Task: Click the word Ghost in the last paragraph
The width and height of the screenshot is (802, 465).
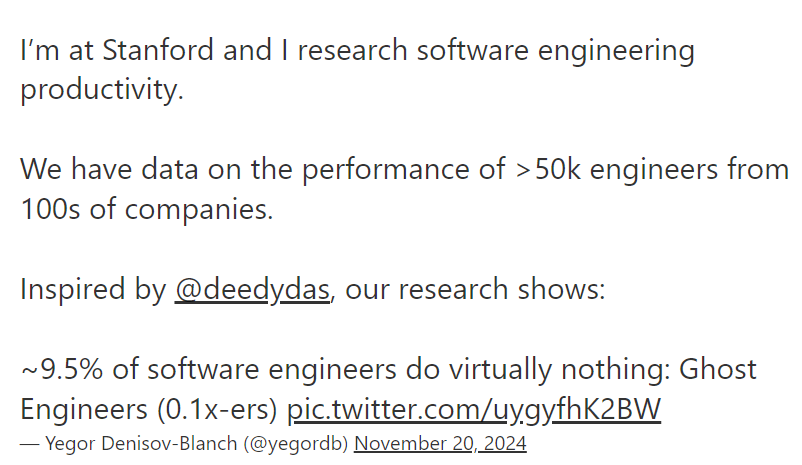Action: tap(718, 369)
